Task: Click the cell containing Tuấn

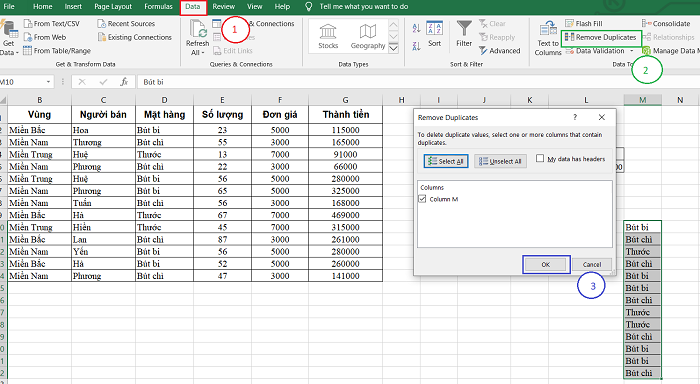Action: [x=104, y=203]
